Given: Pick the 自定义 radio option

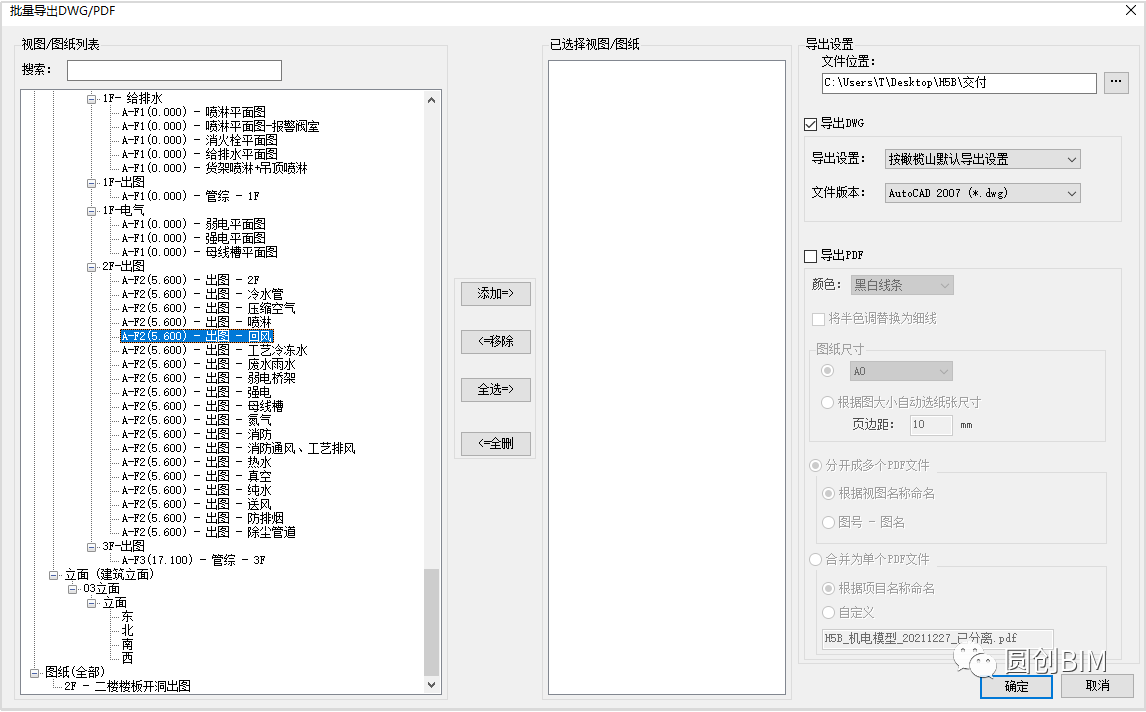Looking at the screenshot, I should [x=828, y=613].
